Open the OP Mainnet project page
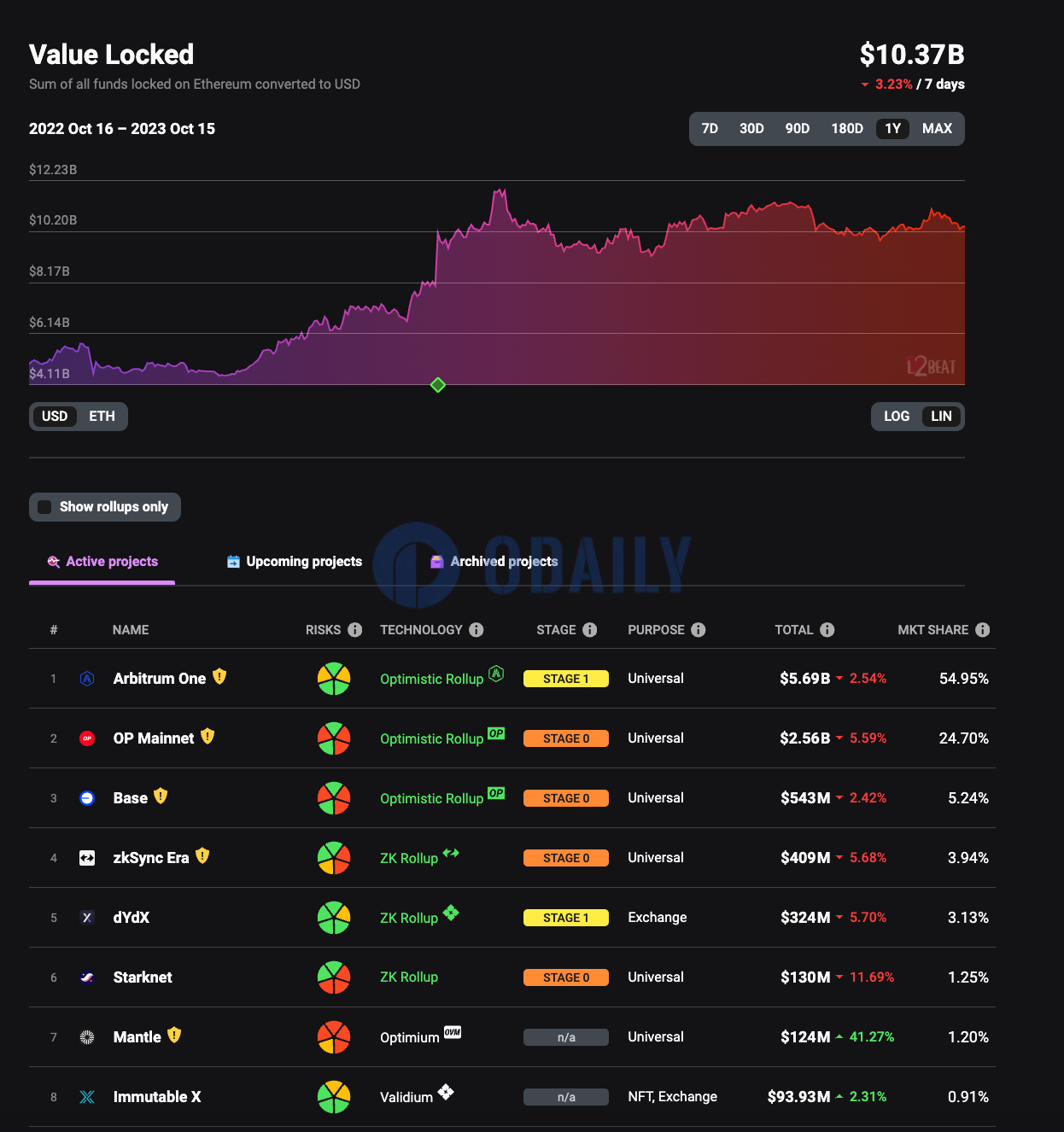Viewport: 1064px width, 1132px height. click(154, 738)
